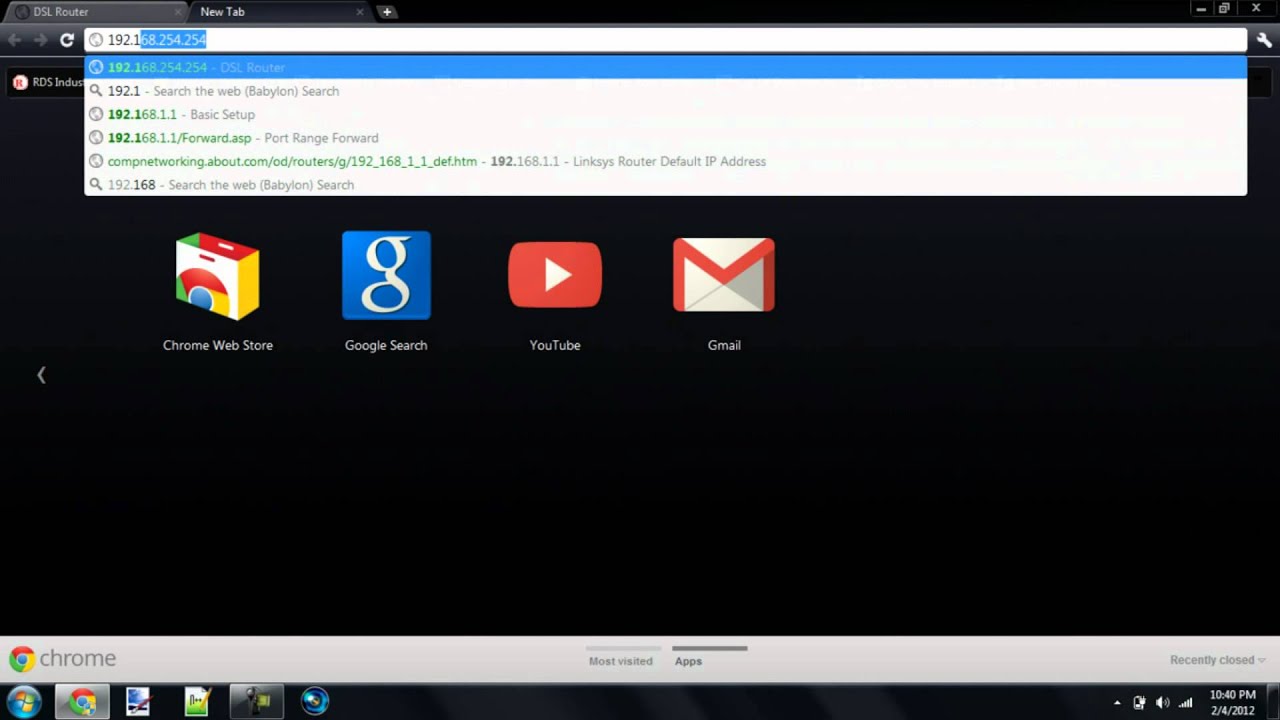Open the Google Search app icon
This screenshot has width=1280, height=720.
point(386,275)
